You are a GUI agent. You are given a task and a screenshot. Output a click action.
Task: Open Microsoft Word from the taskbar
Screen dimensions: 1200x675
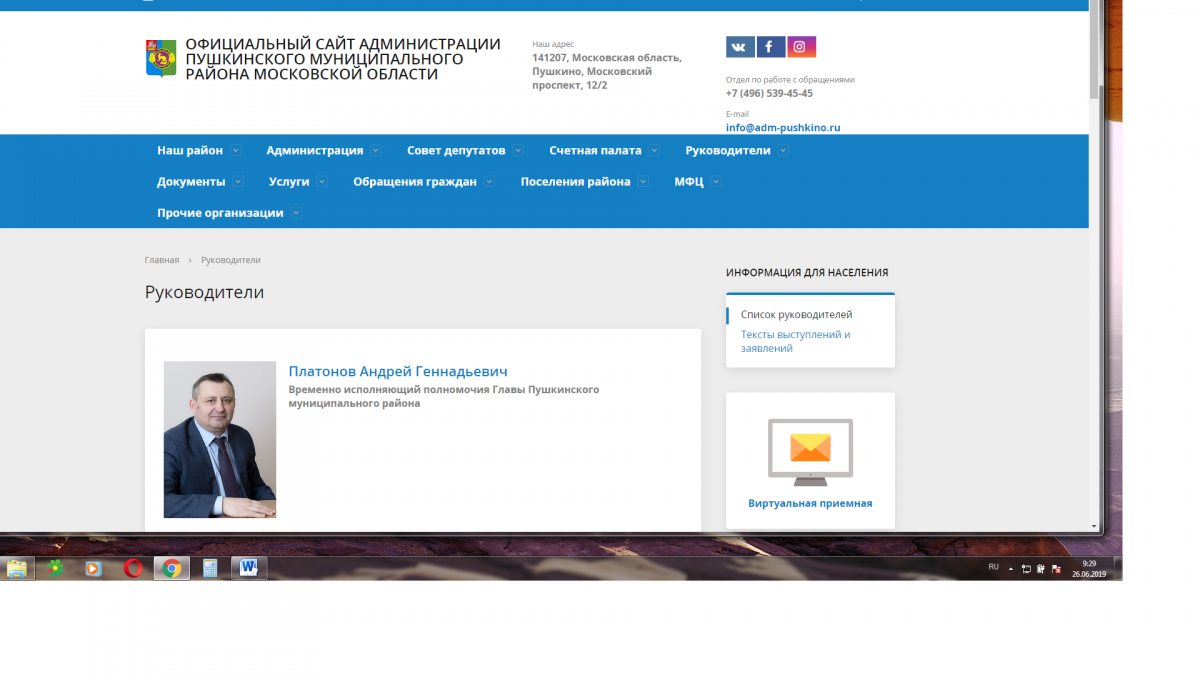tap(249, 568)
